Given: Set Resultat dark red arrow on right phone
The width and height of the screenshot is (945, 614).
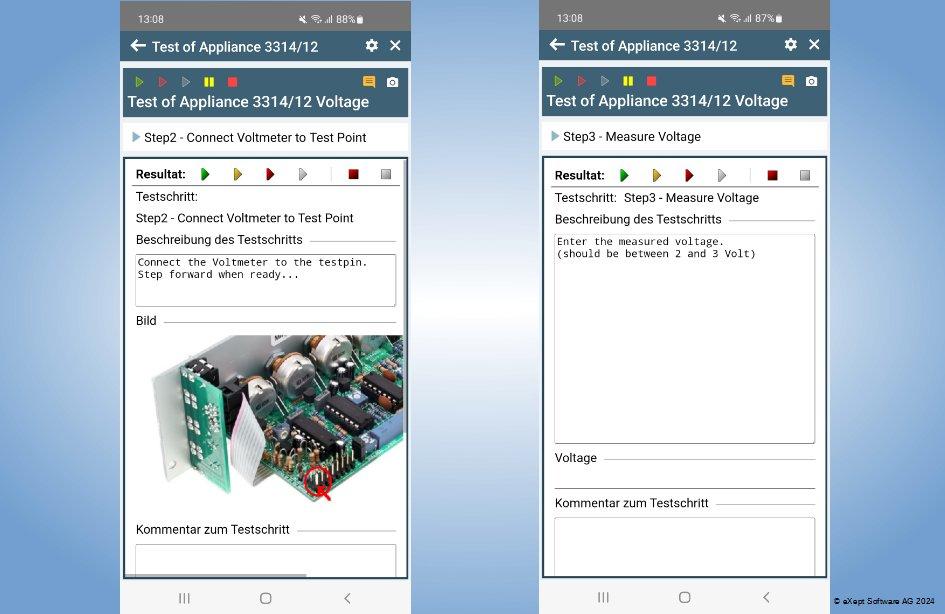Looking at the screenshot, I should point(689,175).
